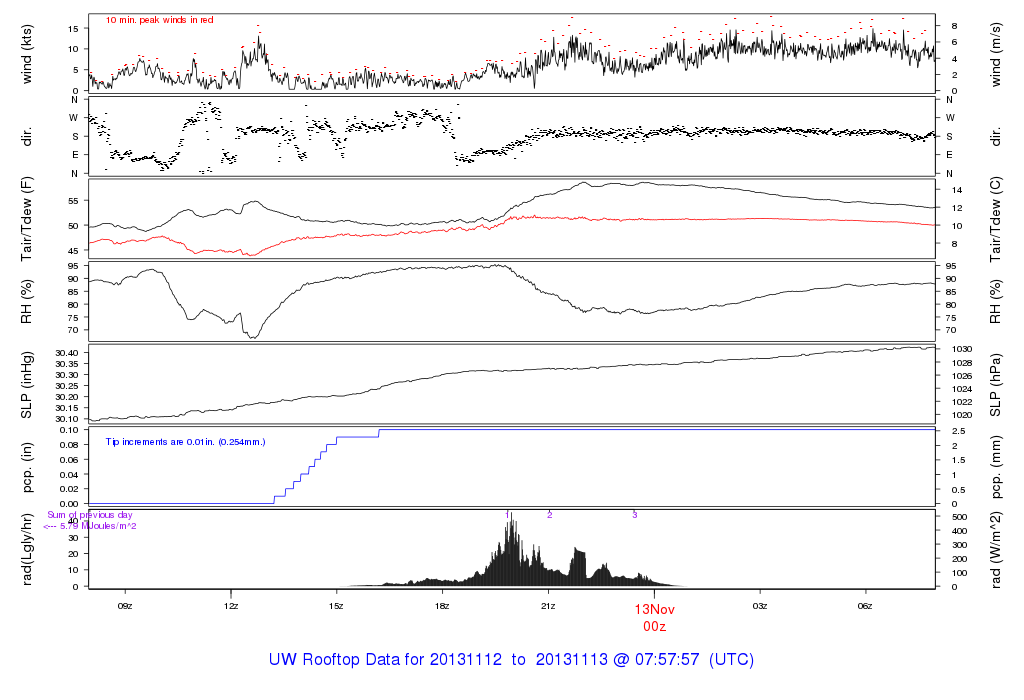
Task: Click the '30.40' tick on SLP axis
Action: pyautogui.click(x=67, y=353)
